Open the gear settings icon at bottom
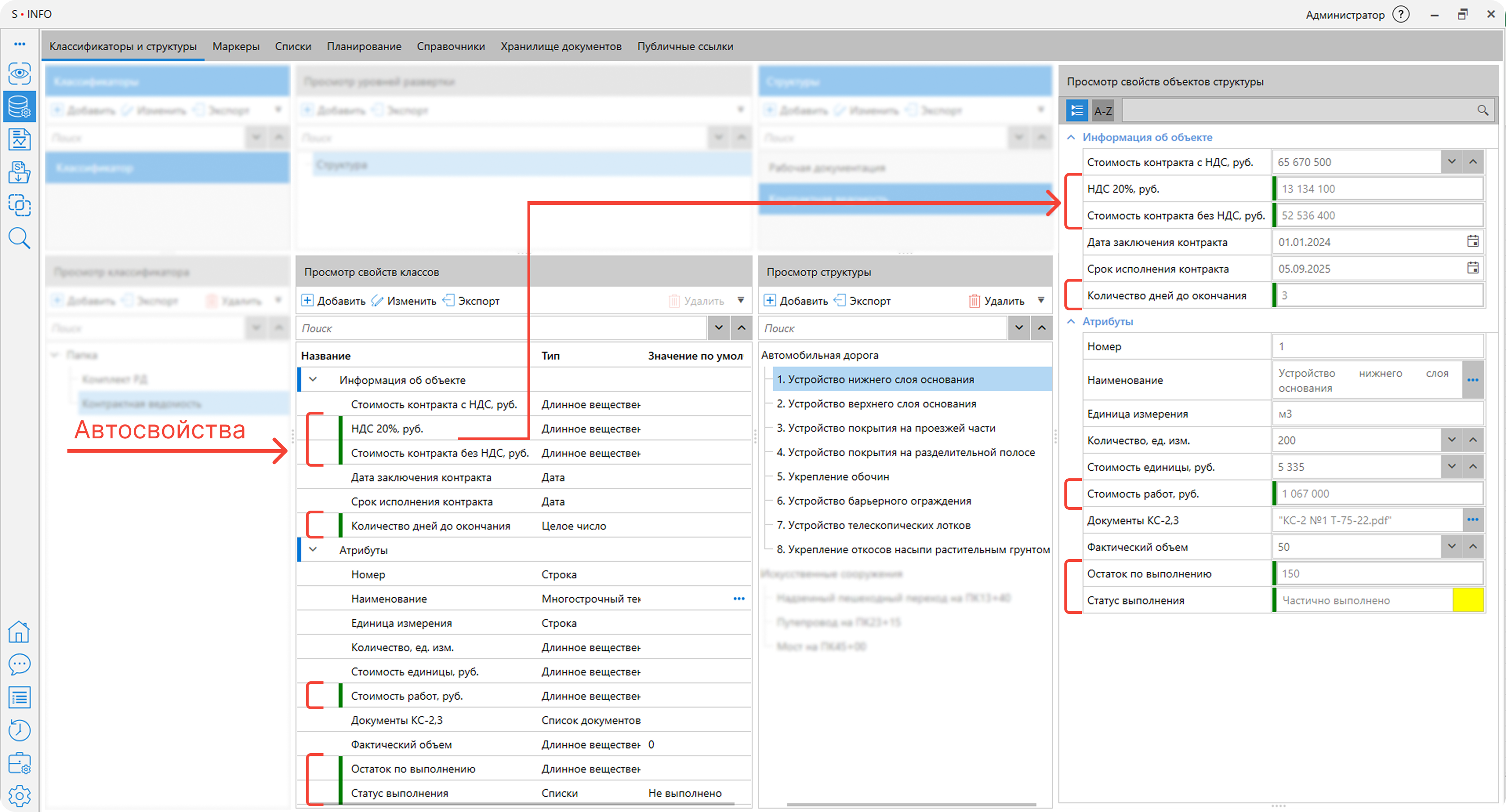 pos(19,796)
